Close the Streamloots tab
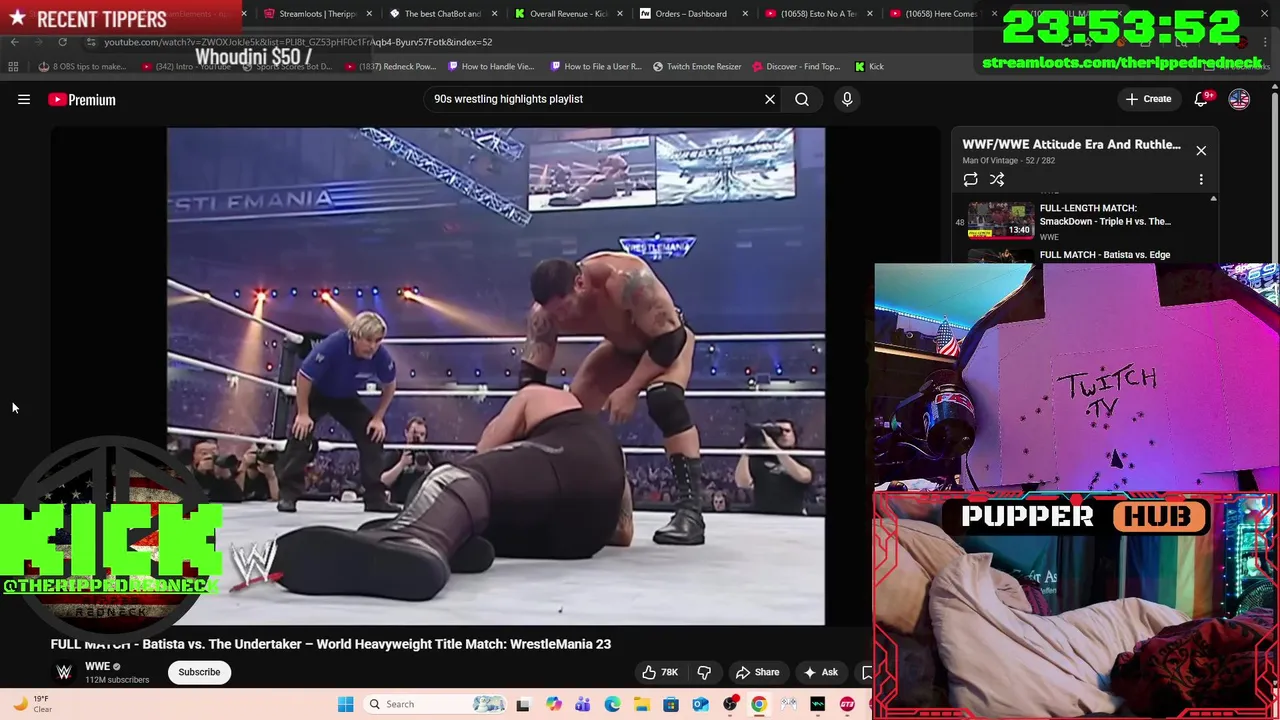 [x=370, y=14]
